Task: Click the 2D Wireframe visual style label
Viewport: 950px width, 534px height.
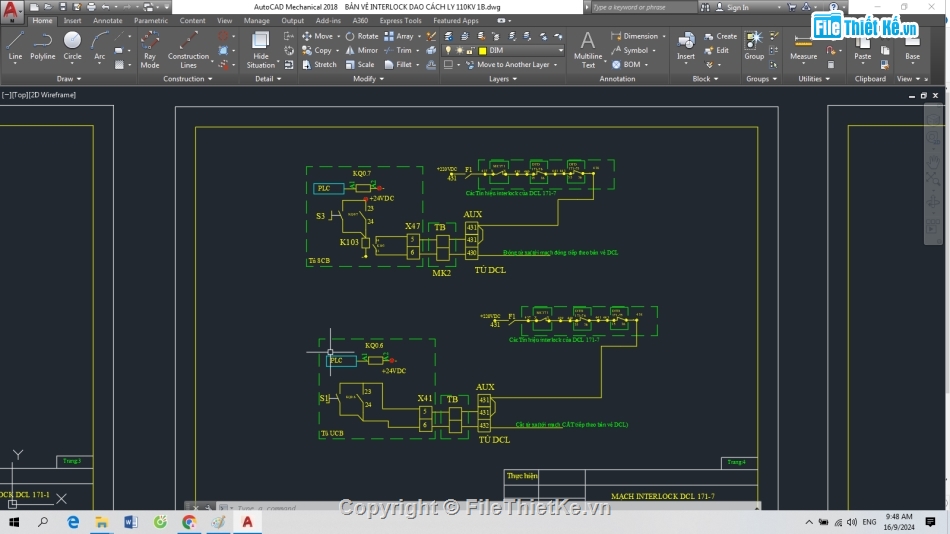Action: 53,95
